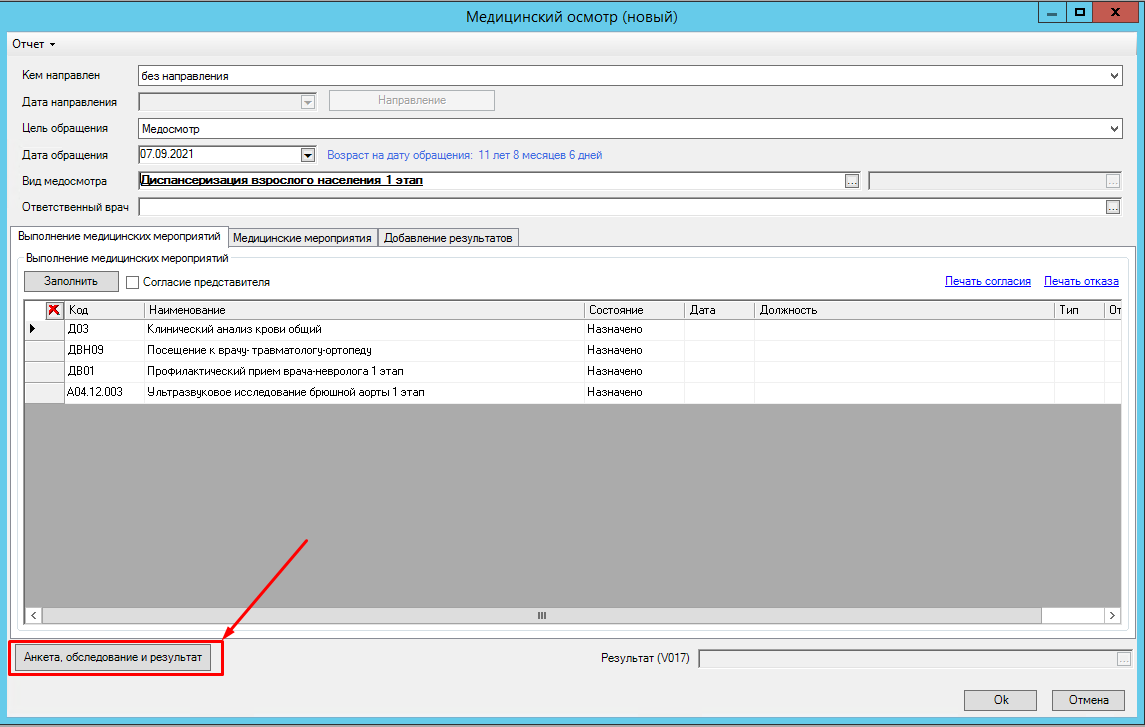Click the Должность column header
The width and height of the screenshot is (1145, 727).
point(904,310)
